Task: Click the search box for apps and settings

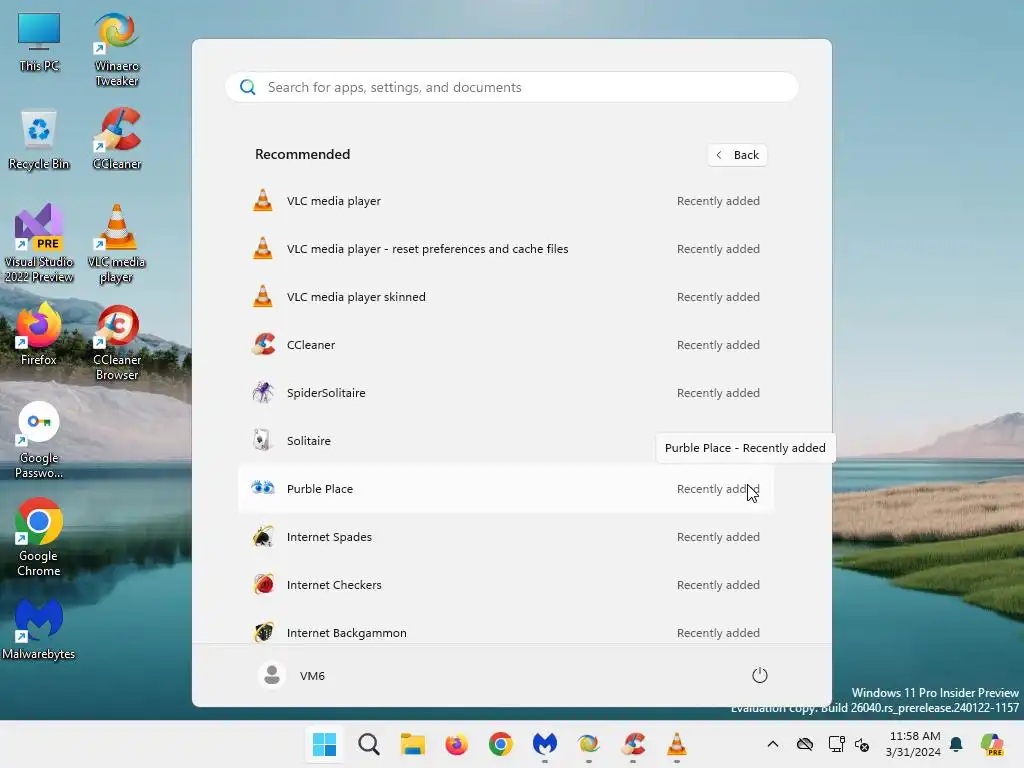Action: pyautogui.click(x=511, y=88)
